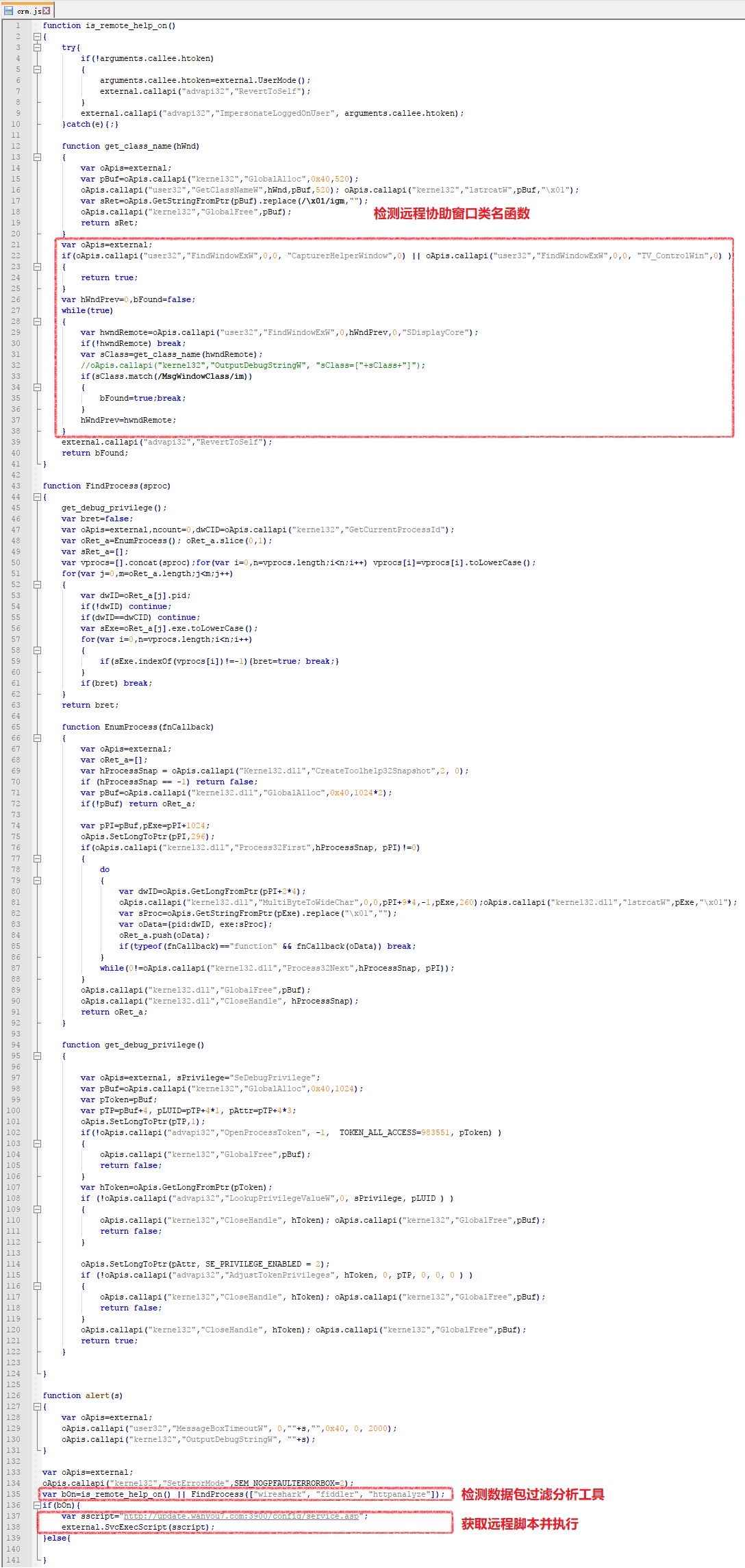Collapse MsgWindowClass match block at line 34
Screen dimensions: 745x1568
(x=37, y=387)
